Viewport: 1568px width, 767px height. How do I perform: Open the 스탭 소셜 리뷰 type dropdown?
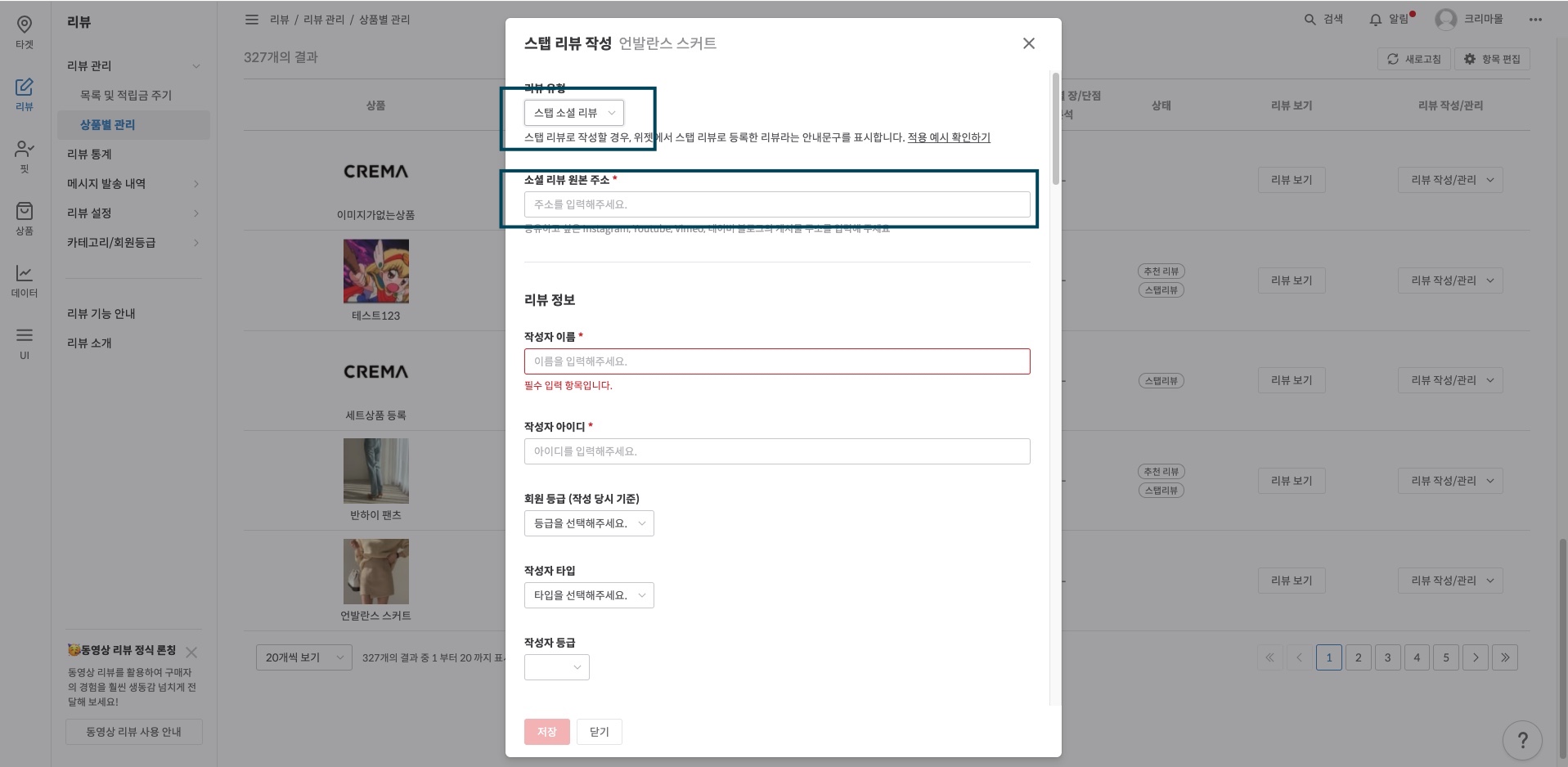(573, 113)
